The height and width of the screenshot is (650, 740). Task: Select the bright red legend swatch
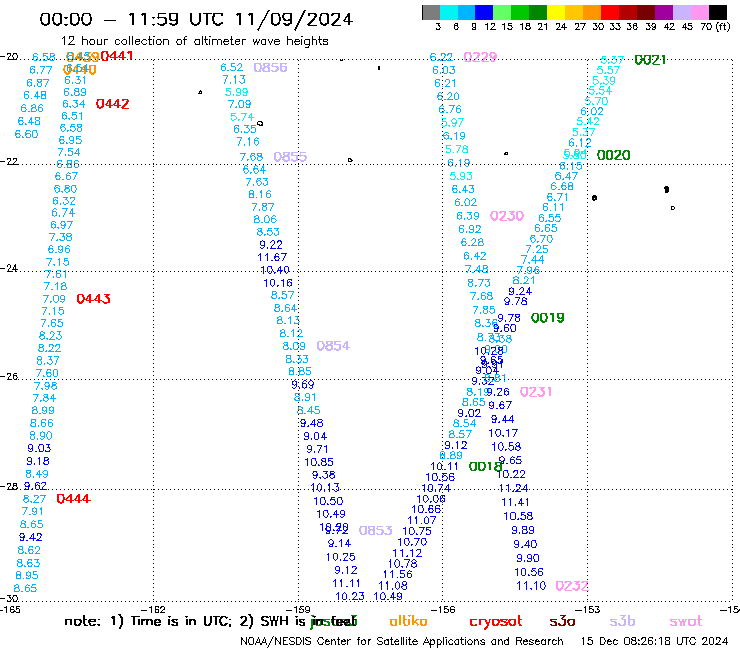coord(610,12)
